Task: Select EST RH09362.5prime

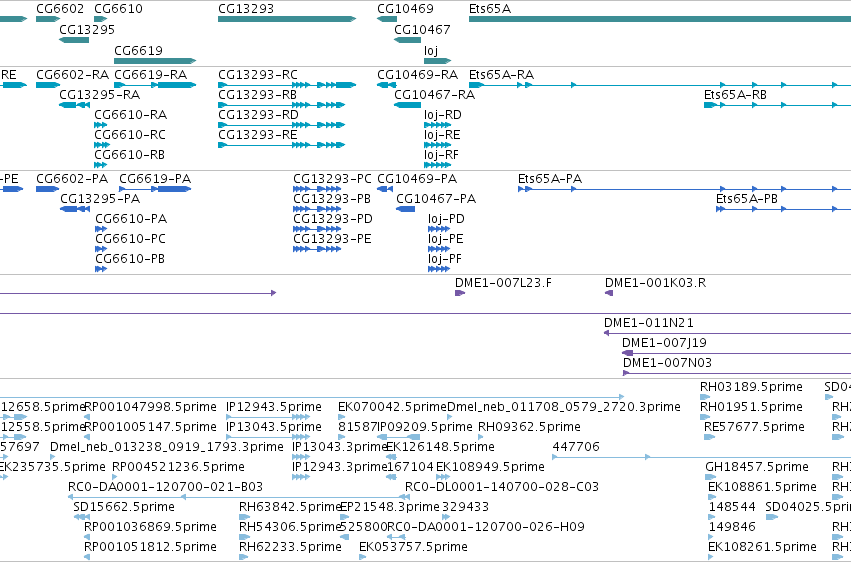Action: (x=481, y=437)
